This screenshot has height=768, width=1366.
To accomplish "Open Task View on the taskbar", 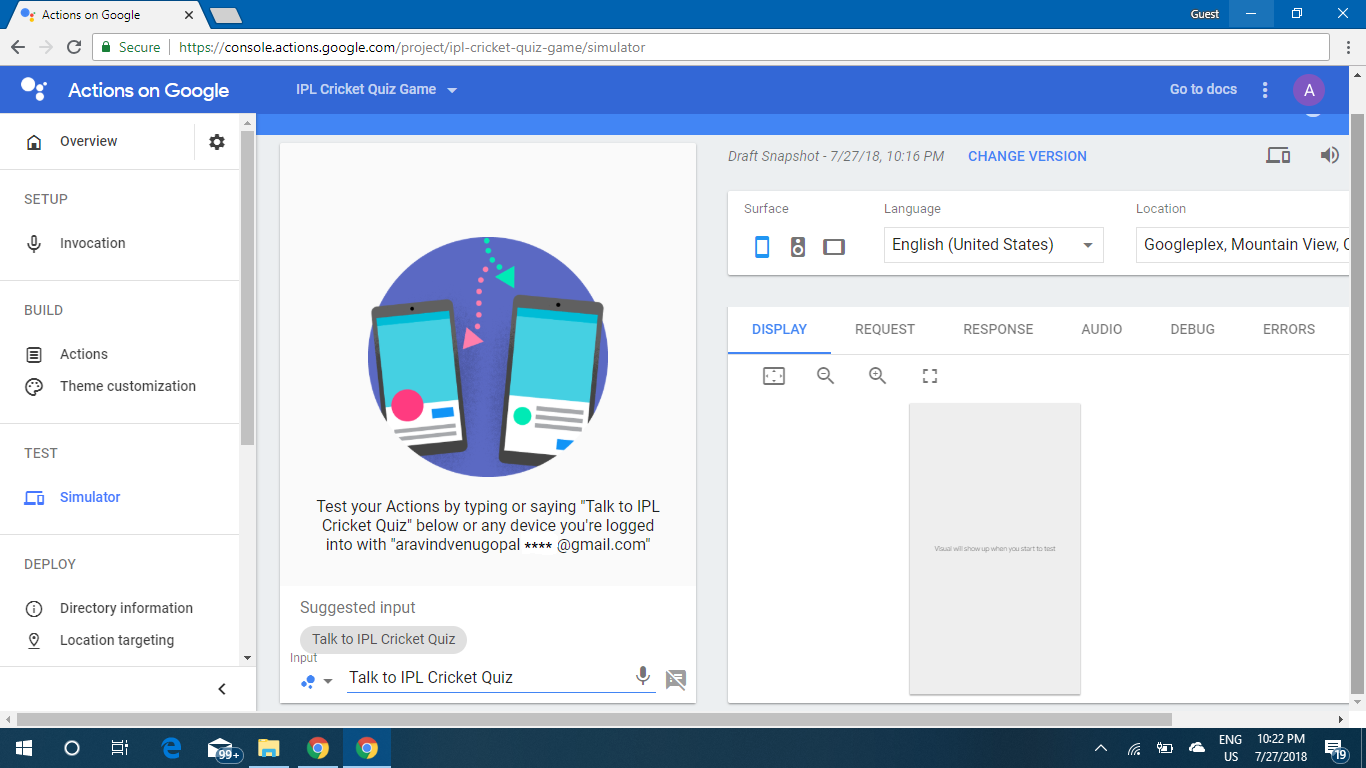I will tap(120, 748).
